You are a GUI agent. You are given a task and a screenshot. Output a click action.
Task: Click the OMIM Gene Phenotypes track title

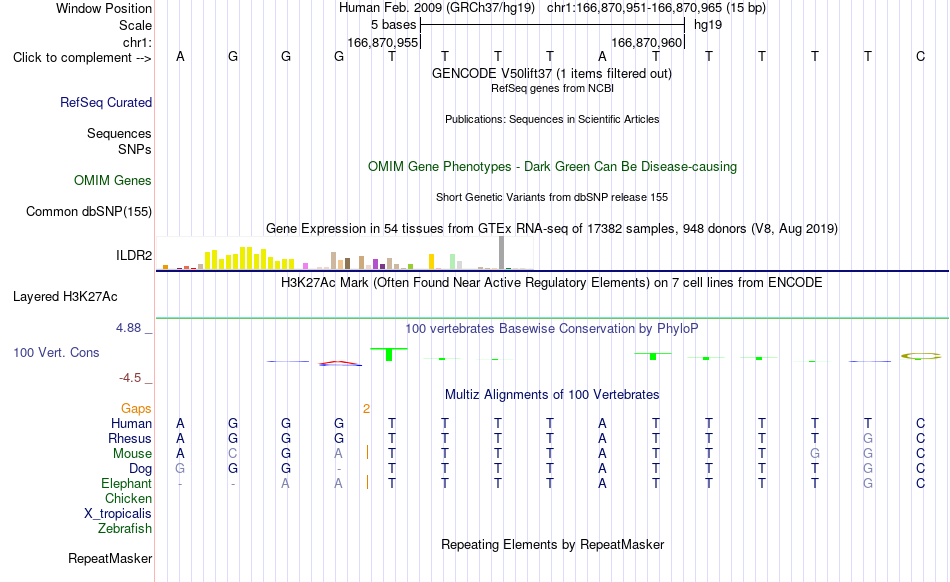(x=552, y=167)
